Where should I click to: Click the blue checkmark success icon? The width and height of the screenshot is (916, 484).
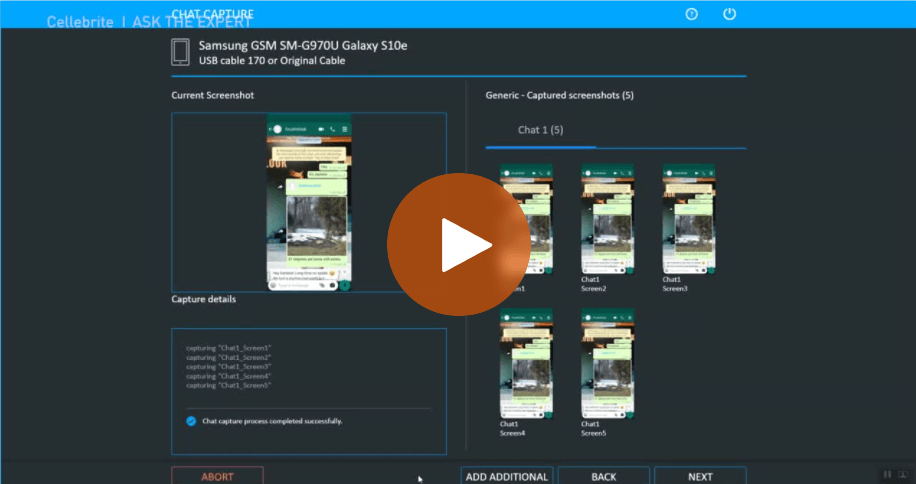(191, 421)
